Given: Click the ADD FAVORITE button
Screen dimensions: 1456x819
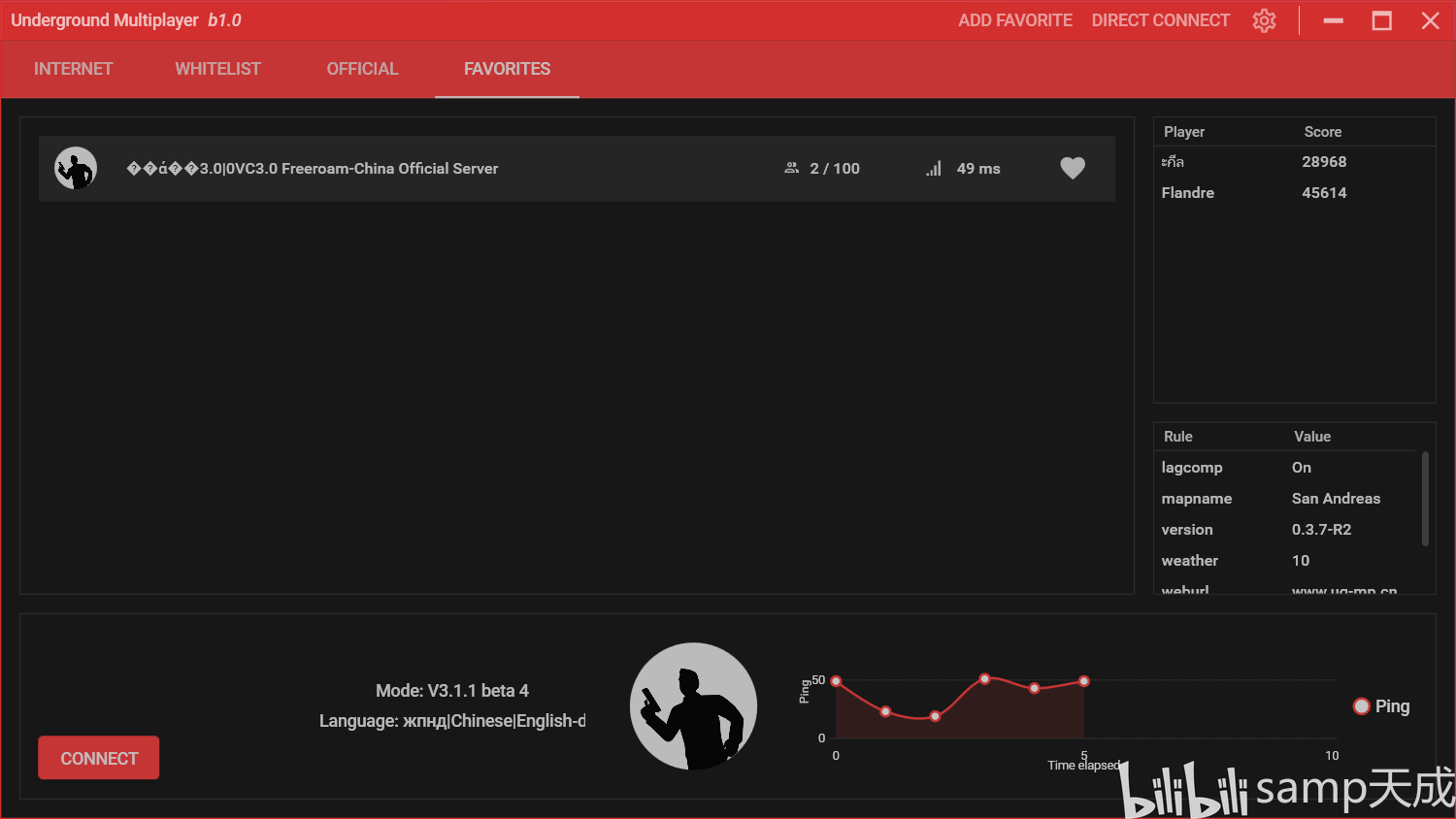Looking at the screenshot, I should [1015, 20].
